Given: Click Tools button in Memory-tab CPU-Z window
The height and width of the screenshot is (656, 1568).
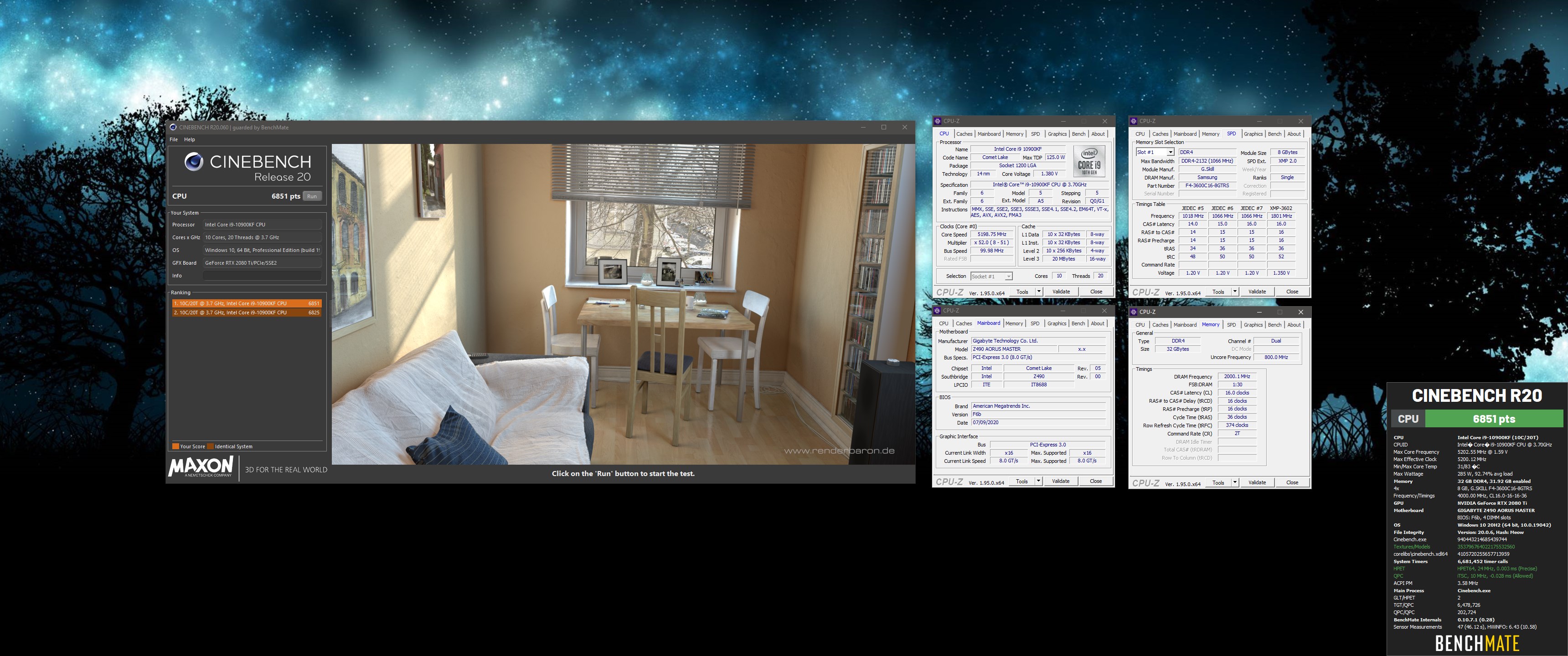Looking at the screenshot, I should [x=1218, y=483].
